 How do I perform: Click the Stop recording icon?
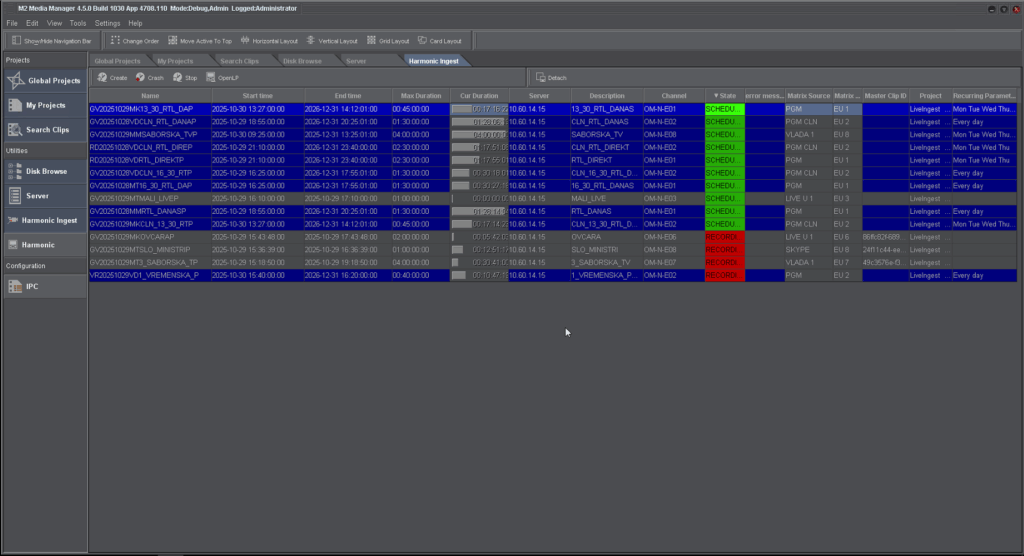(178, 77)
